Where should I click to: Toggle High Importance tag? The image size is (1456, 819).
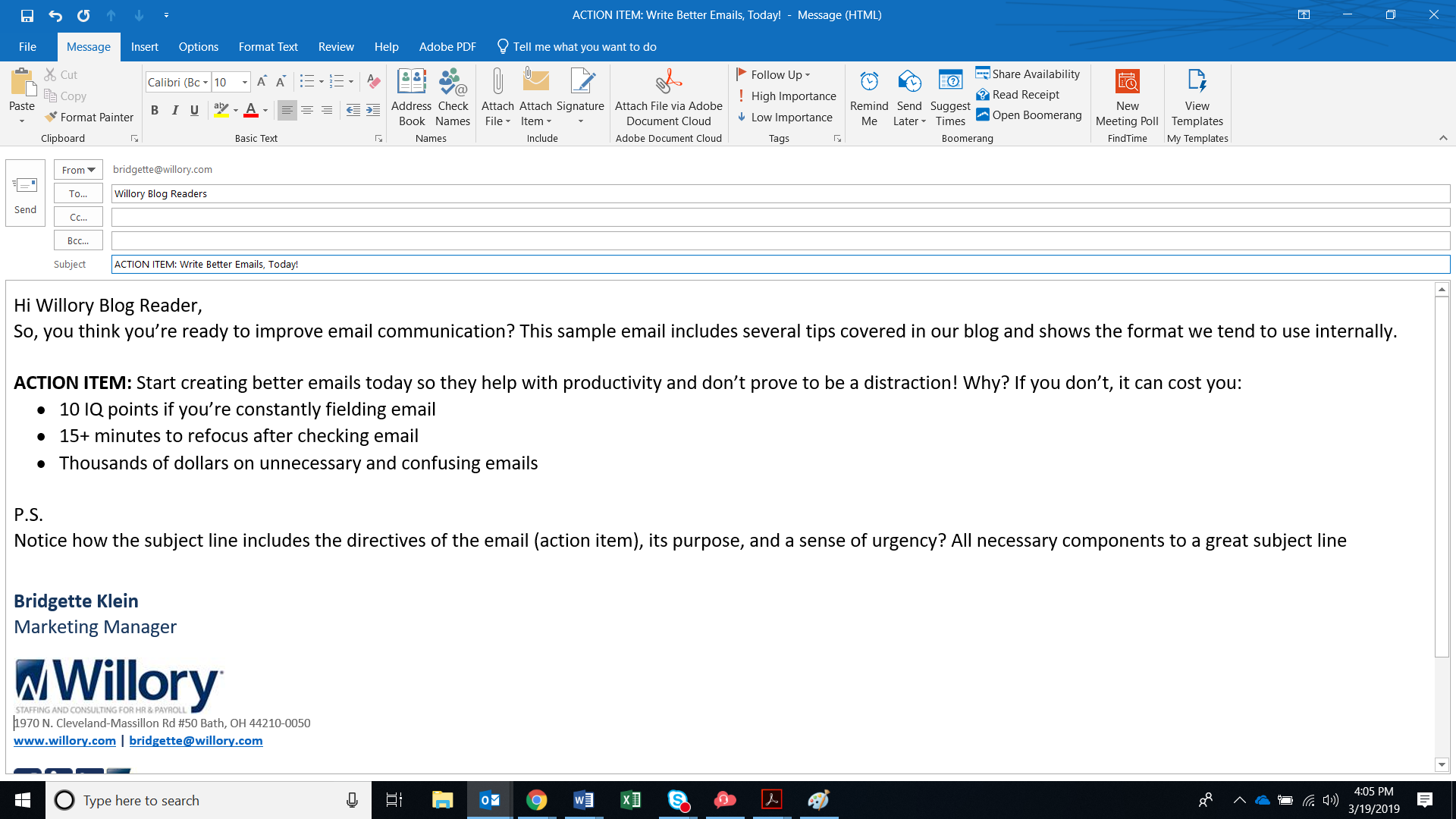pos(786,96)
